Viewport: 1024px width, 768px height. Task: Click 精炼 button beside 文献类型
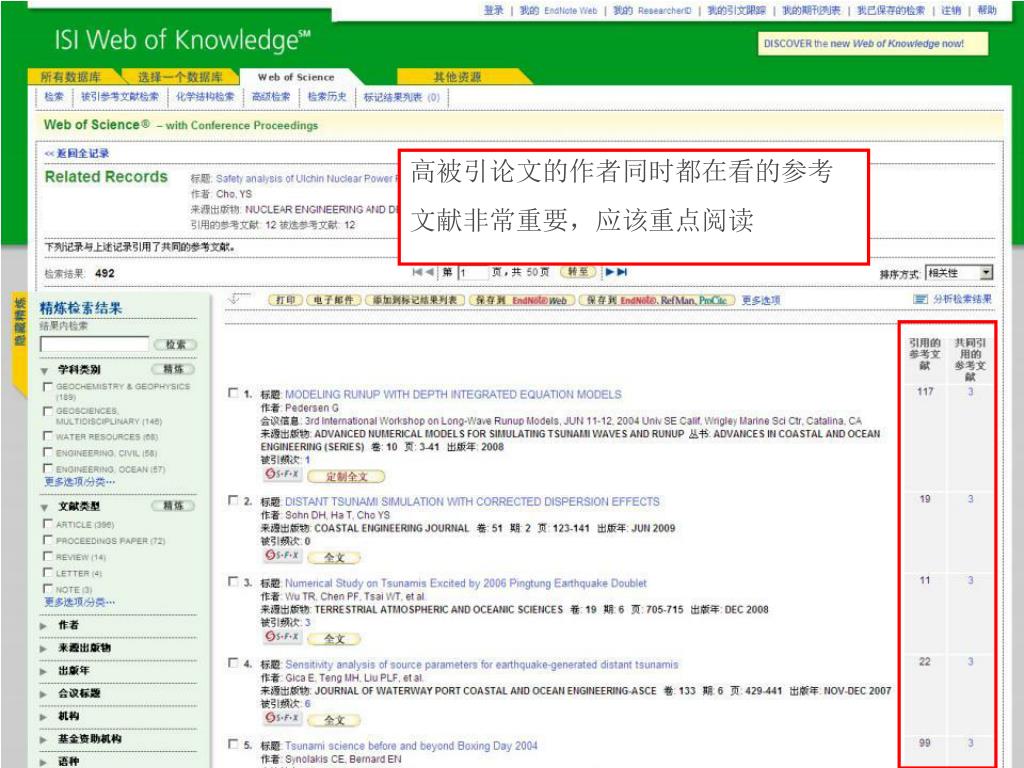pyautogui.click(x=173, y=506)
